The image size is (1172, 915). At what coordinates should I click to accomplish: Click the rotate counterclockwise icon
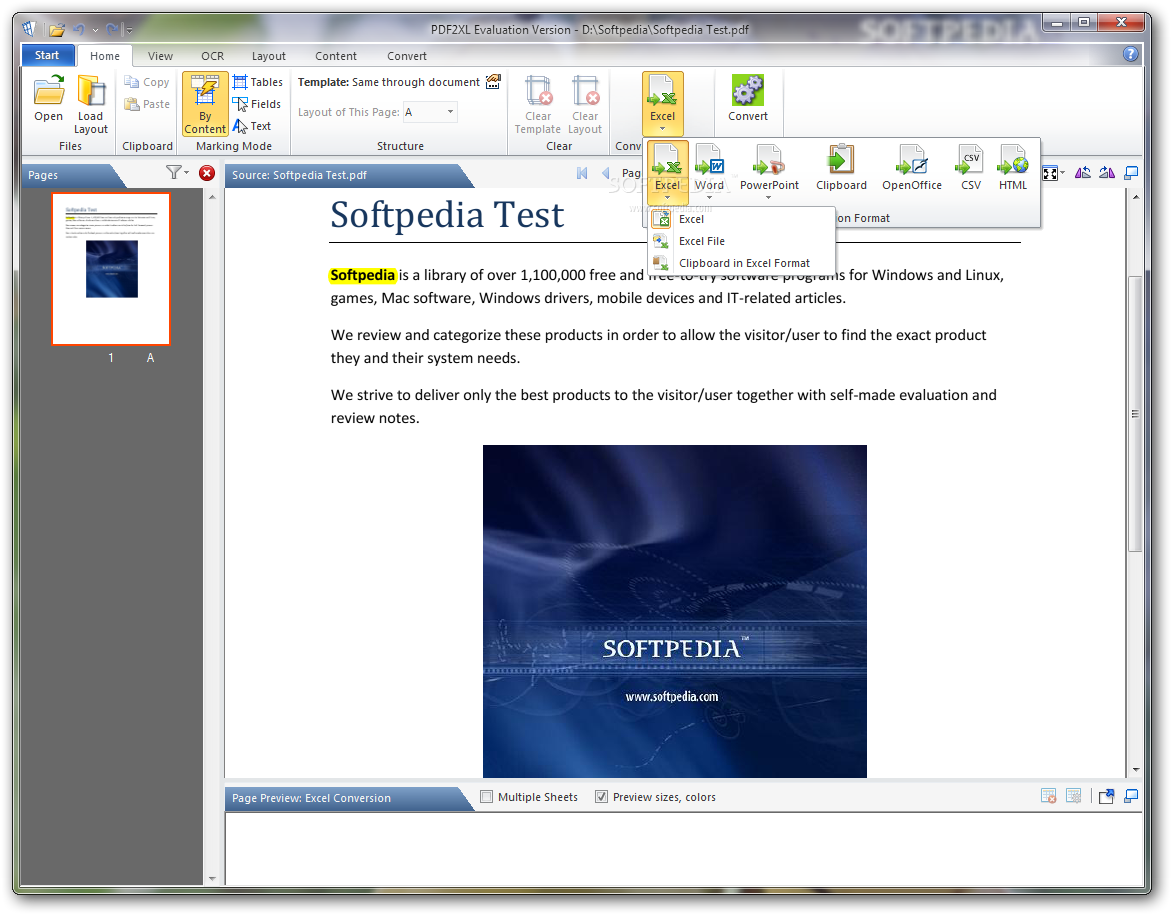[x=1082, y=173]
